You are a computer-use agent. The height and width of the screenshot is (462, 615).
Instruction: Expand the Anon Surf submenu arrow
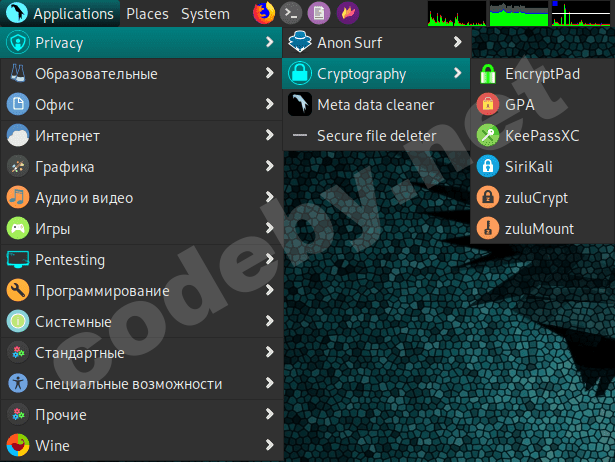pos(457,42)
